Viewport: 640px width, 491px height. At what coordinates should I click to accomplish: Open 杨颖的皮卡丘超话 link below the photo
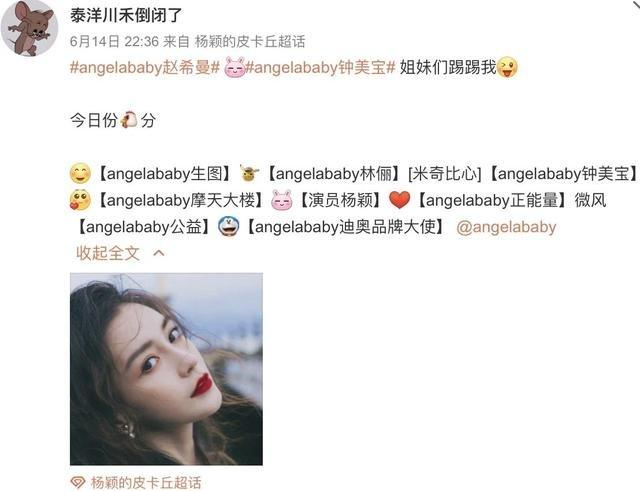(146, 482)
